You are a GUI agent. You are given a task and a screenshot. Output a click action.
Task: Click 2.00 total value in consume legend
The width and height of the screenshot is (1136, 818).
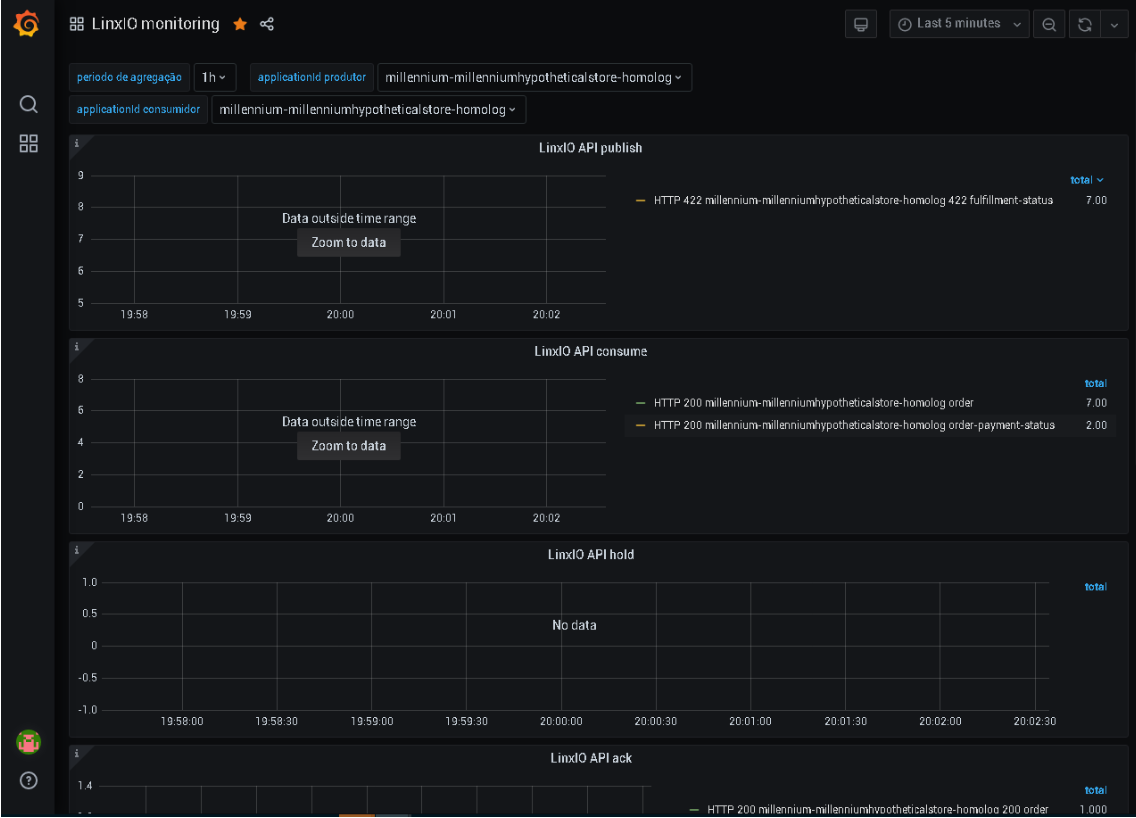click(x=1095, y=425)
